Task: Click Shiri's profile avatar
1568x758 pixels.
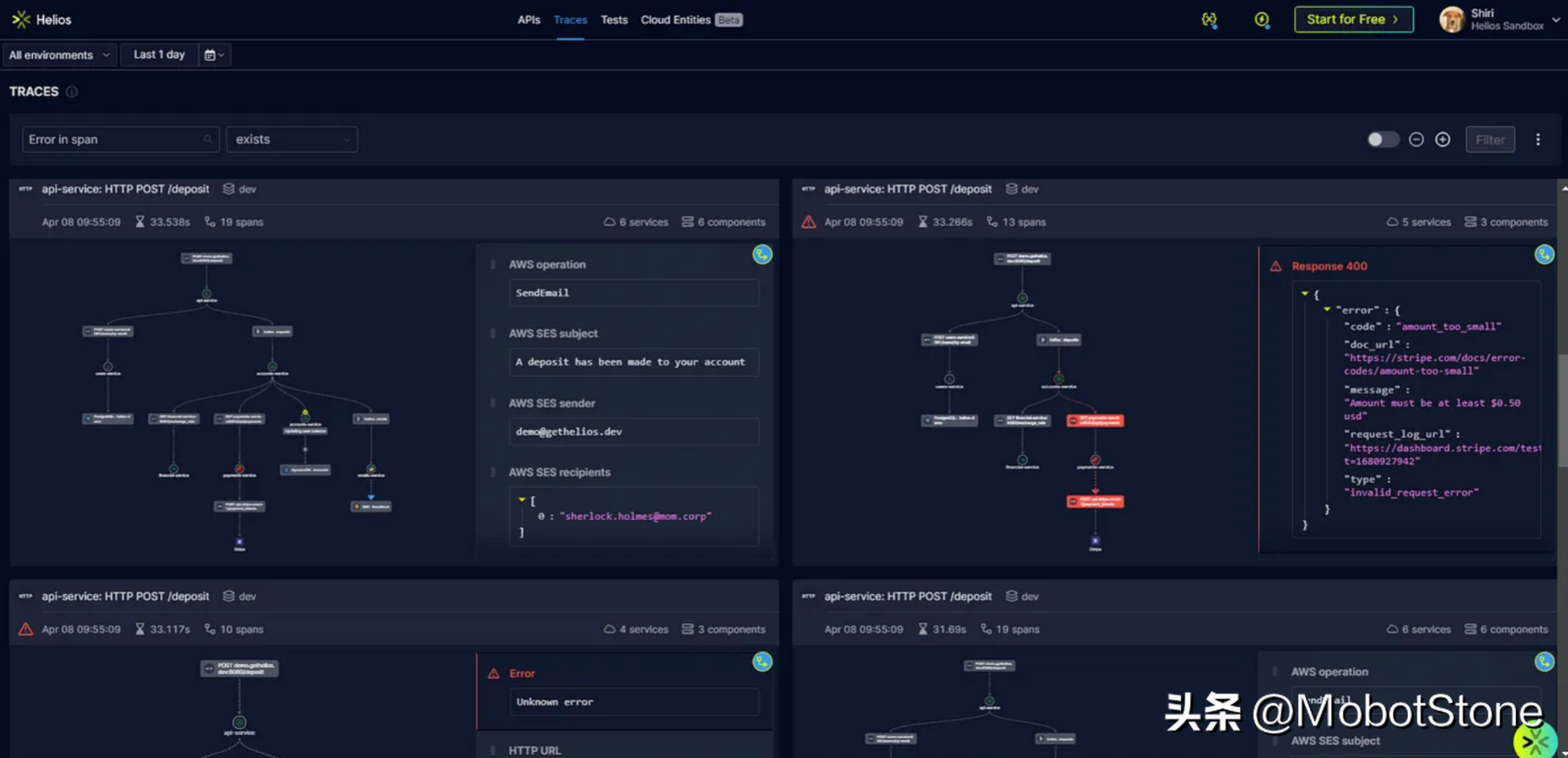Action: (1451, 19)
